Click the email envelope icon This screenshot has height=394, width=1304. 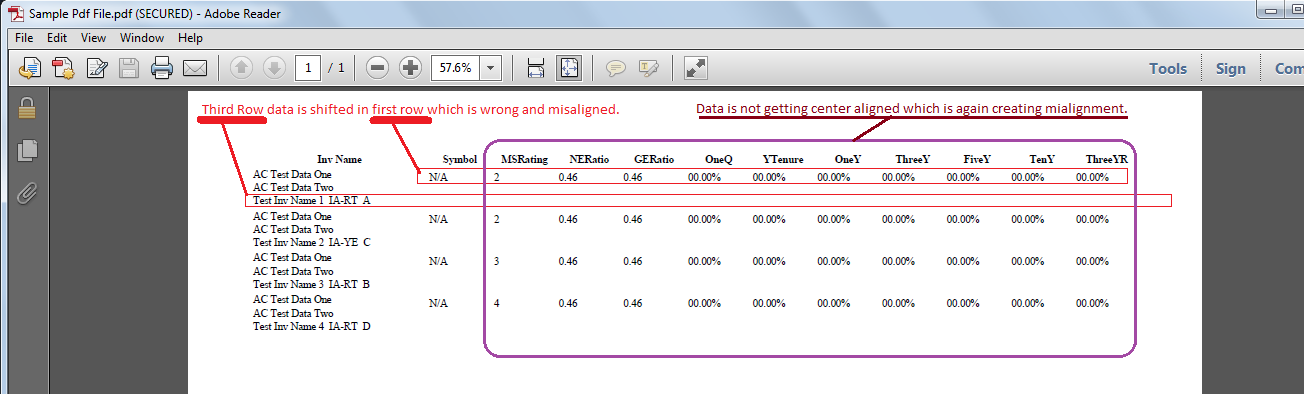(x=194, y=68)
